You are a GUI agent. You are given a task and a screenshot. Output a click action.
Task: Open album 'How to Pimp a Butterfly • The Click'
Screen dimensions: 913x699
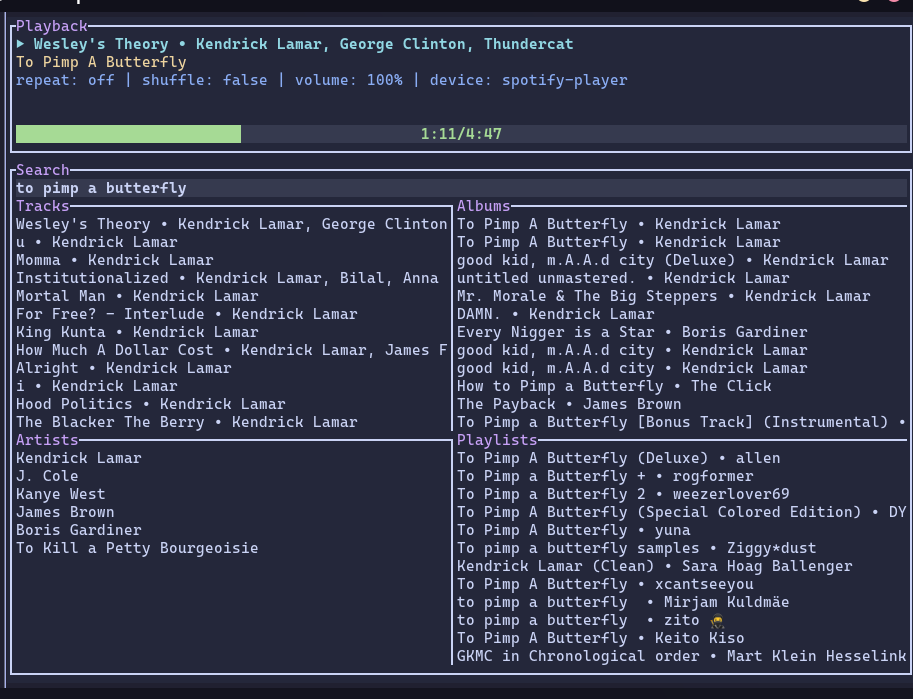coord(614,387)
